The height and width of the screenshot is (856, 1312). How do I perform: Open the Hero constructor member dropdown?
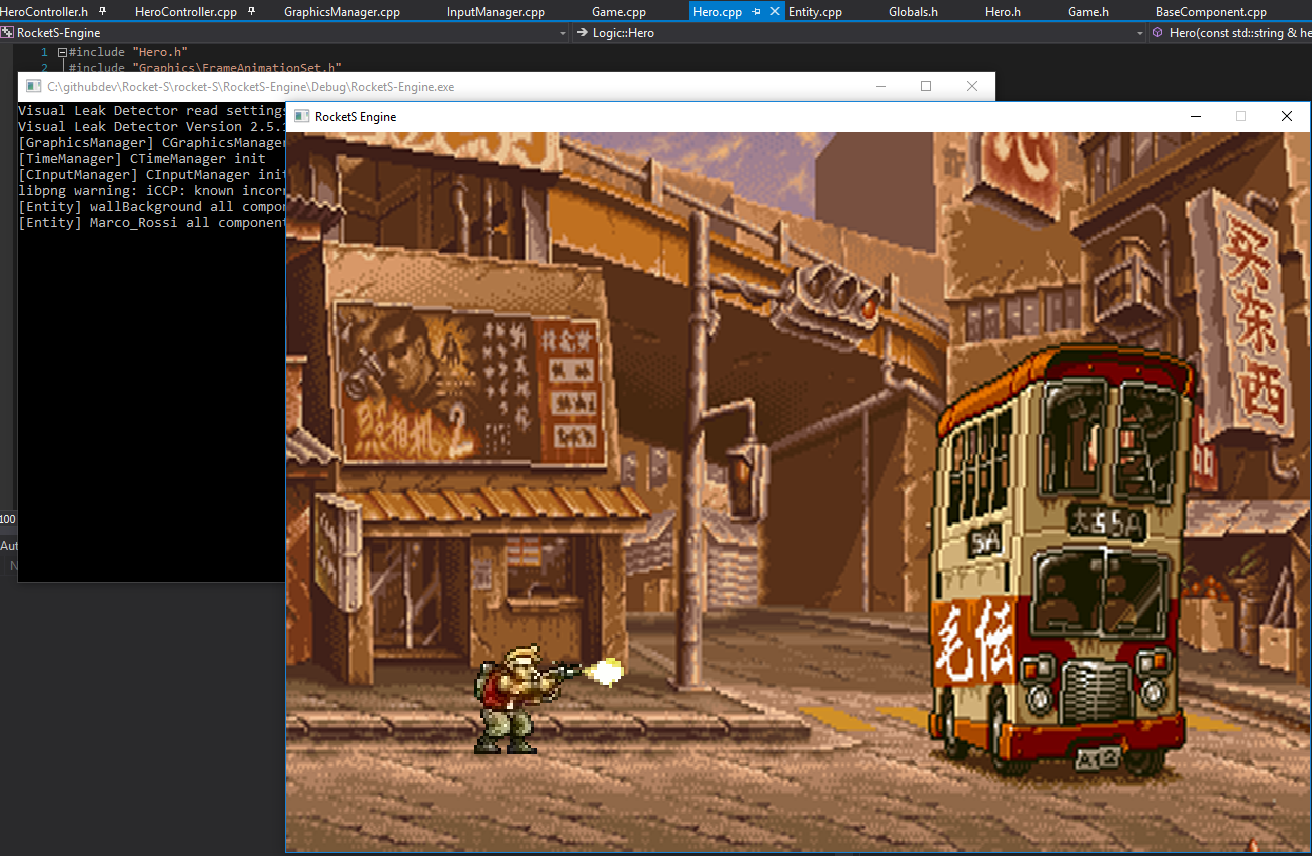pos(1231,33)
